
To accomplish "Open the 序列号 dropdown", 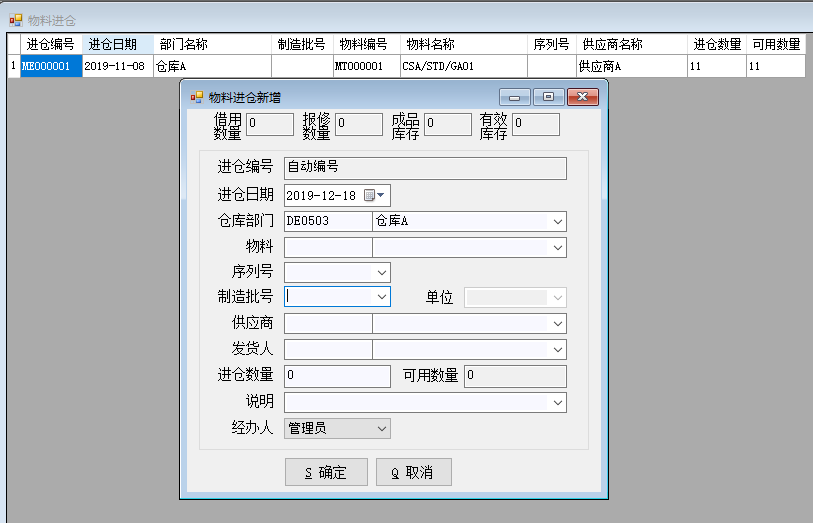I will coord(381,272).
